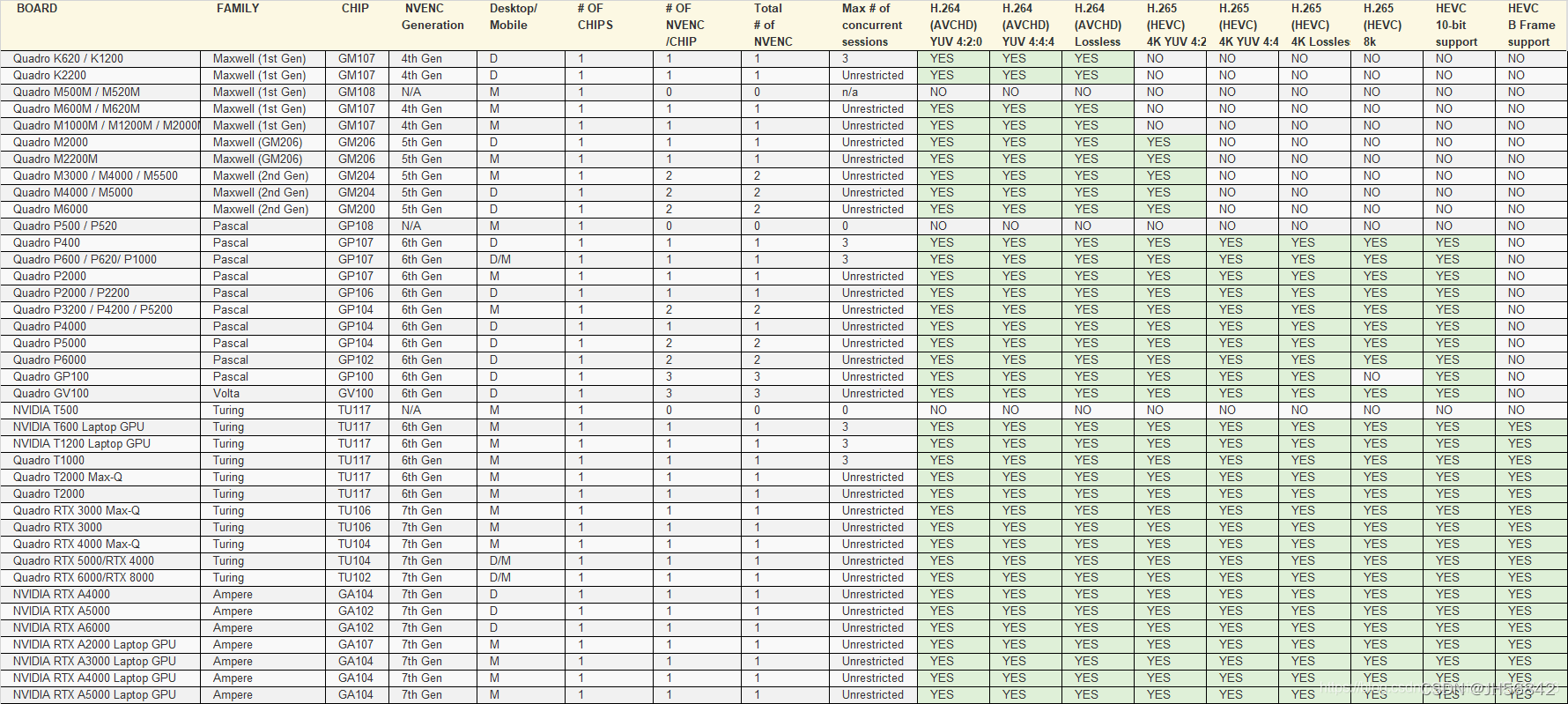Click the GM200 chip cell
The image size is (1568, 704).
pyautogui.click(x=357, y=210)
